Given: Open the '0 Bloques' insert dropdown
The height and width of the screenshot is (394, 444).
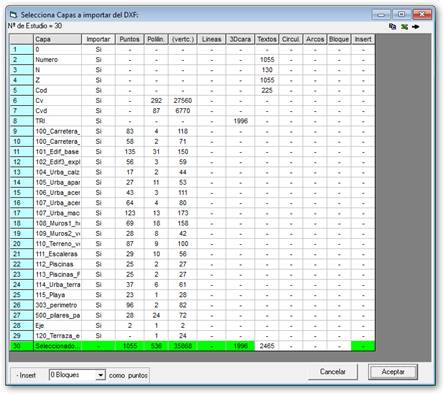Looking at the screenshot, I should tap(100, 375).
